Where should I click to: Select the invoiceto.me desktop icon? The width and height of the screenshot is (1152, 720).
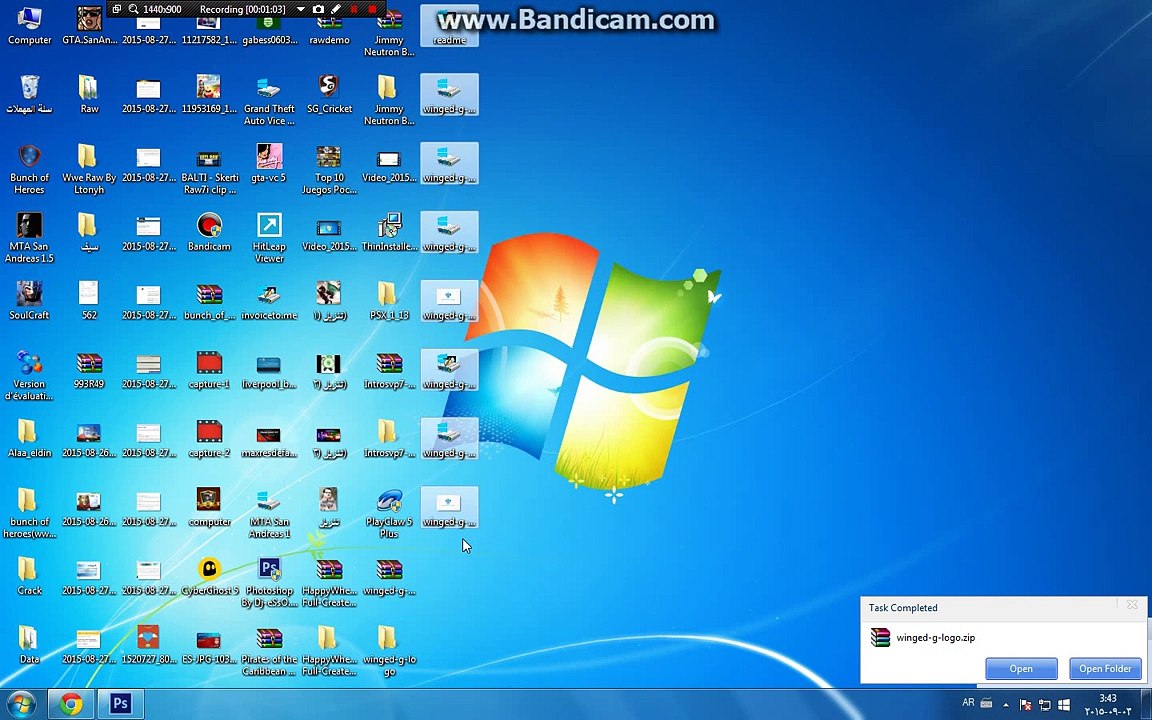coord(269,301)
